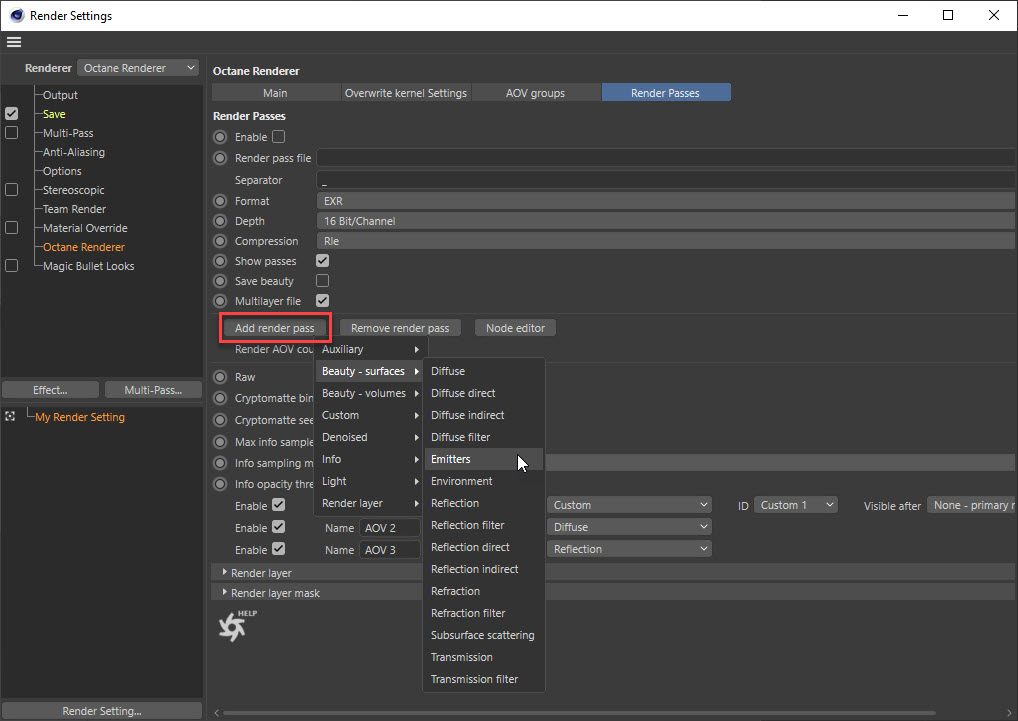This screenshot has width=1018, height=721.
Task: Click the Remove render pass button
Action: [400, 328]
